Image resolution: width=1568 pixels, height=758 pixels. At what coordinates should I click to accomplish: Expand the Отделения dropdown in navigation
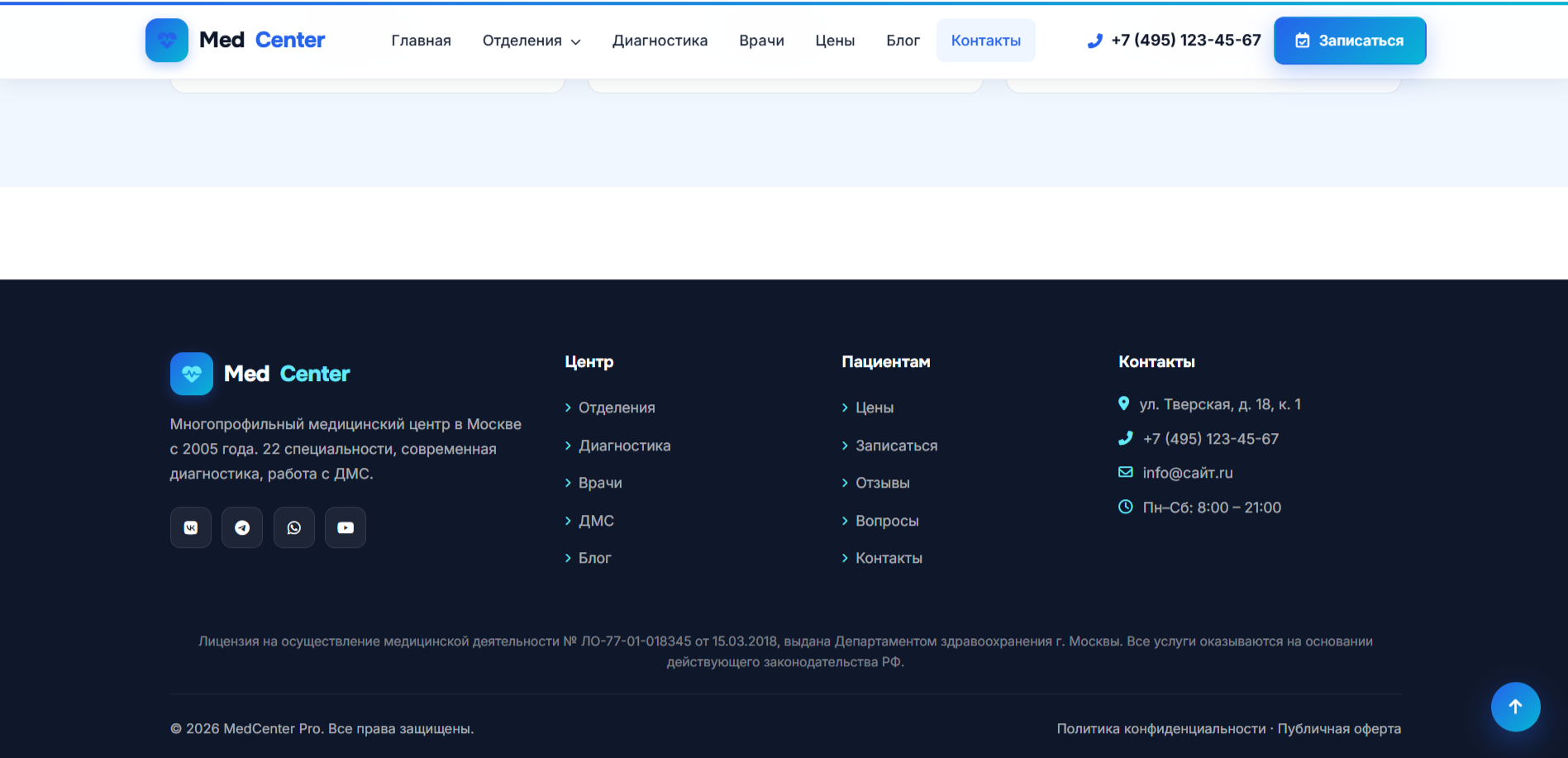(531, 41)
